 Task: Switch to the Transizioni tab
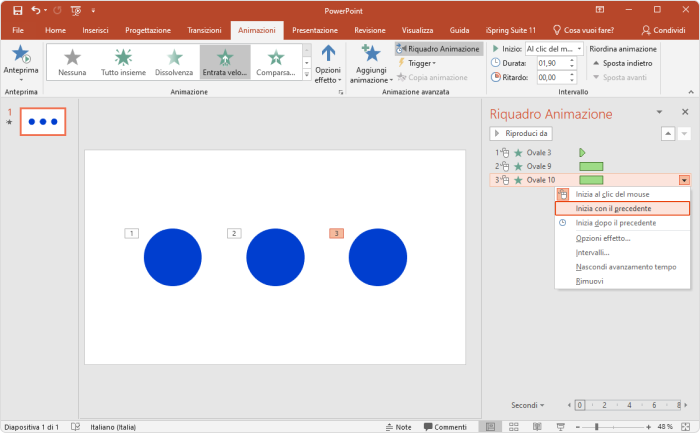pos(204,30)
